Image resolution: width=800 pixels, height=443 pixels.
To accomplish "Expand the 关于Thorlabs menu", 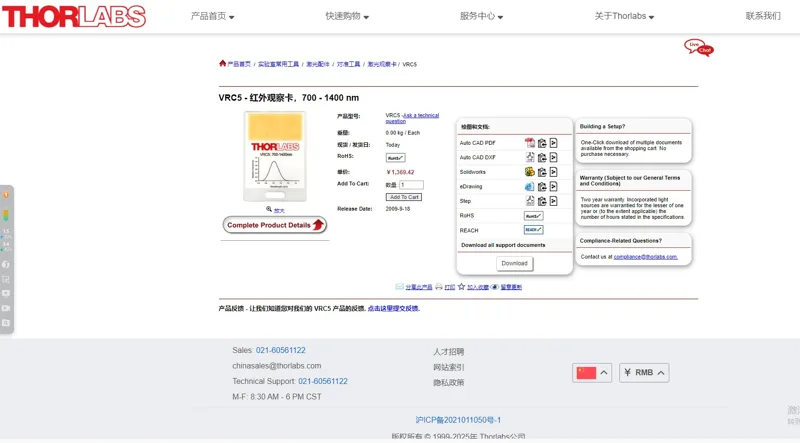I will 624,16.
